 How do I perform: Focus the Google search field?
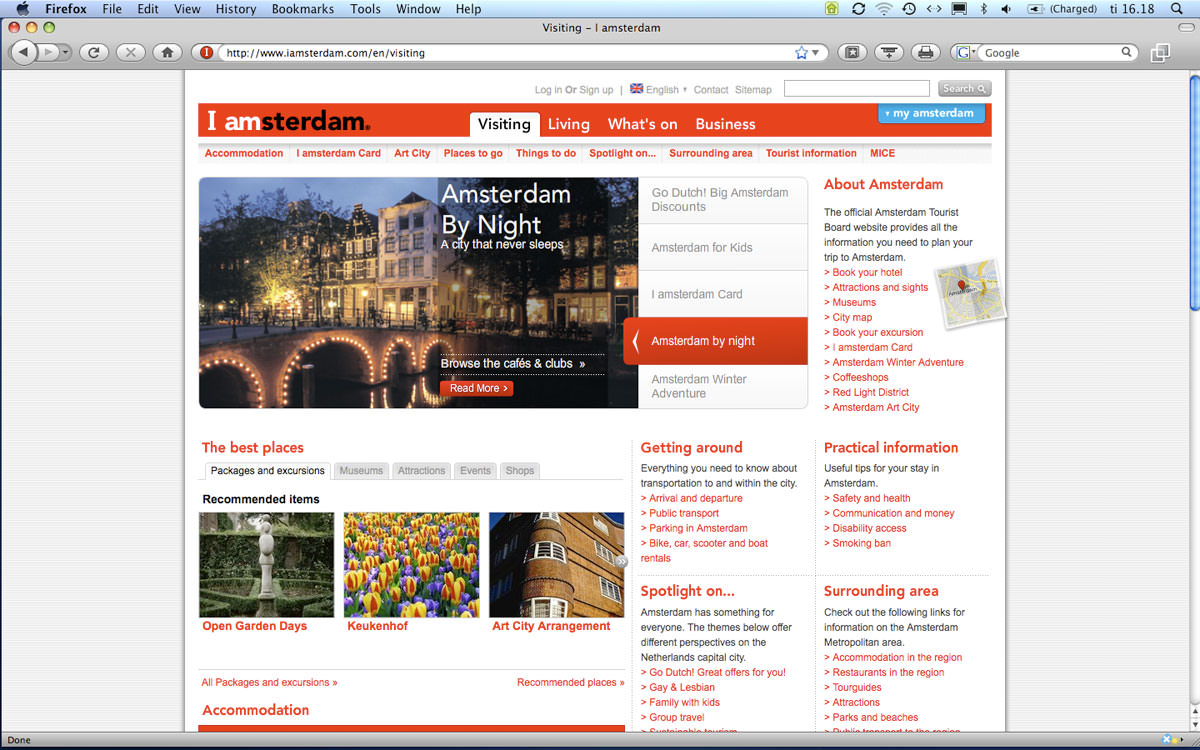coord(1050,52)
